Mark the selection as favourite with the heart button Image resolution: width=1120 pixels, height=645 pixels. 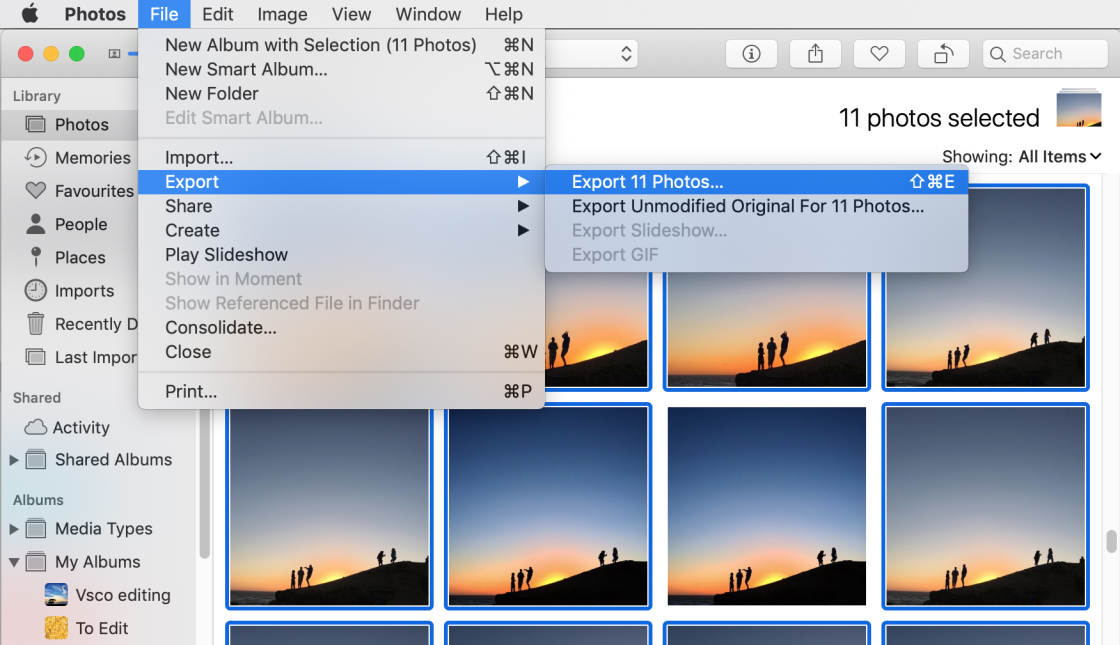tap(879, 54)
